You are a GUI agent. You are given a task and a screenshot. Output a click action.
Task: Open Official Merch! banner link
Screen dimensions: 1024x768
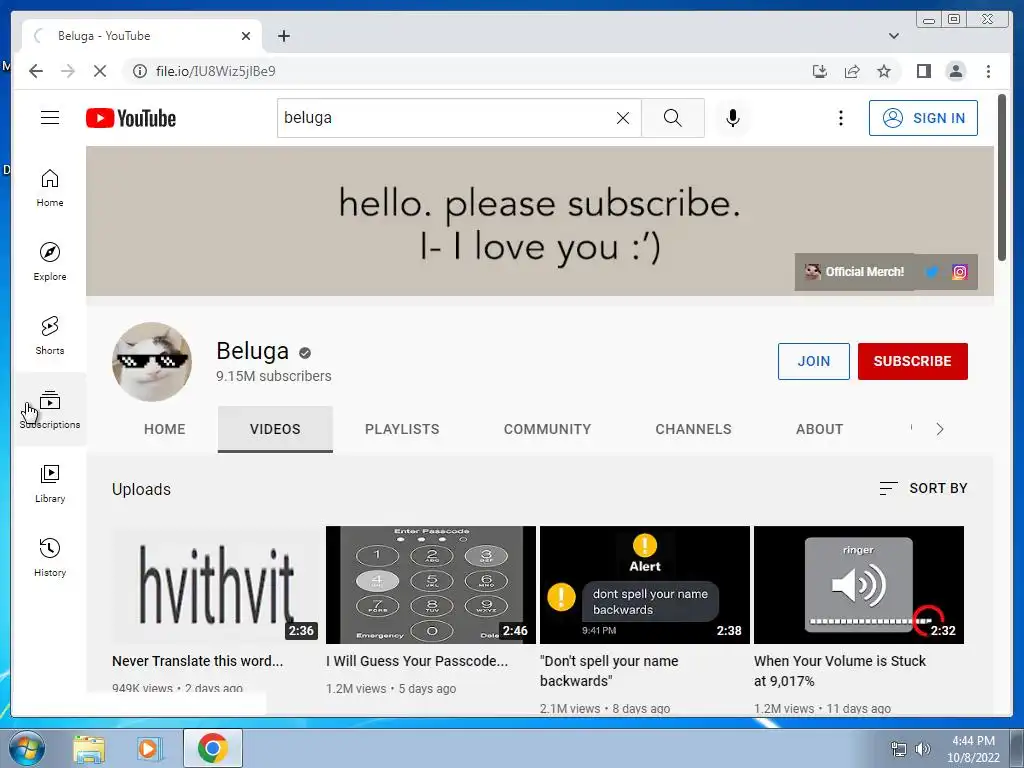pos(854,272)
